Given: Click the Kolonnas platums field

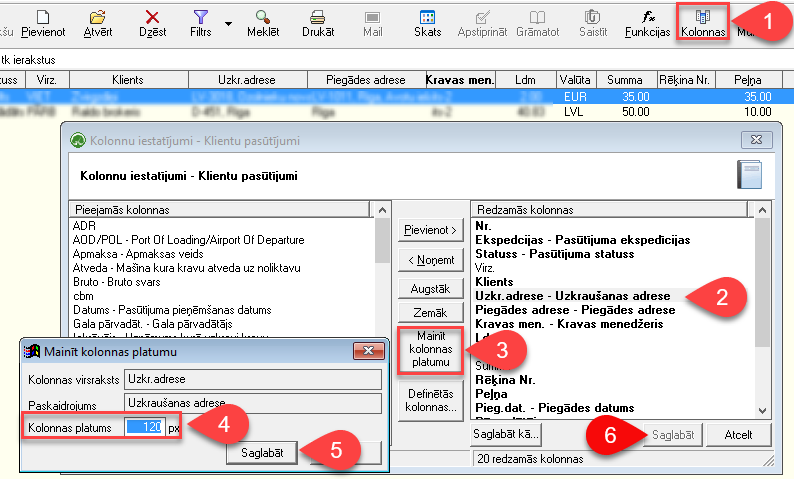Looking at the screenshot, I should 145,427.
